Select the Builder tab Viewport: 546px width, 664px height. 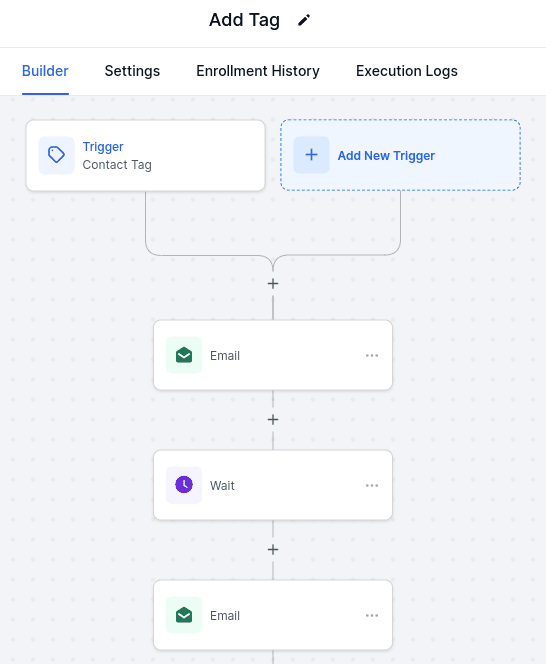coord(45,71)
